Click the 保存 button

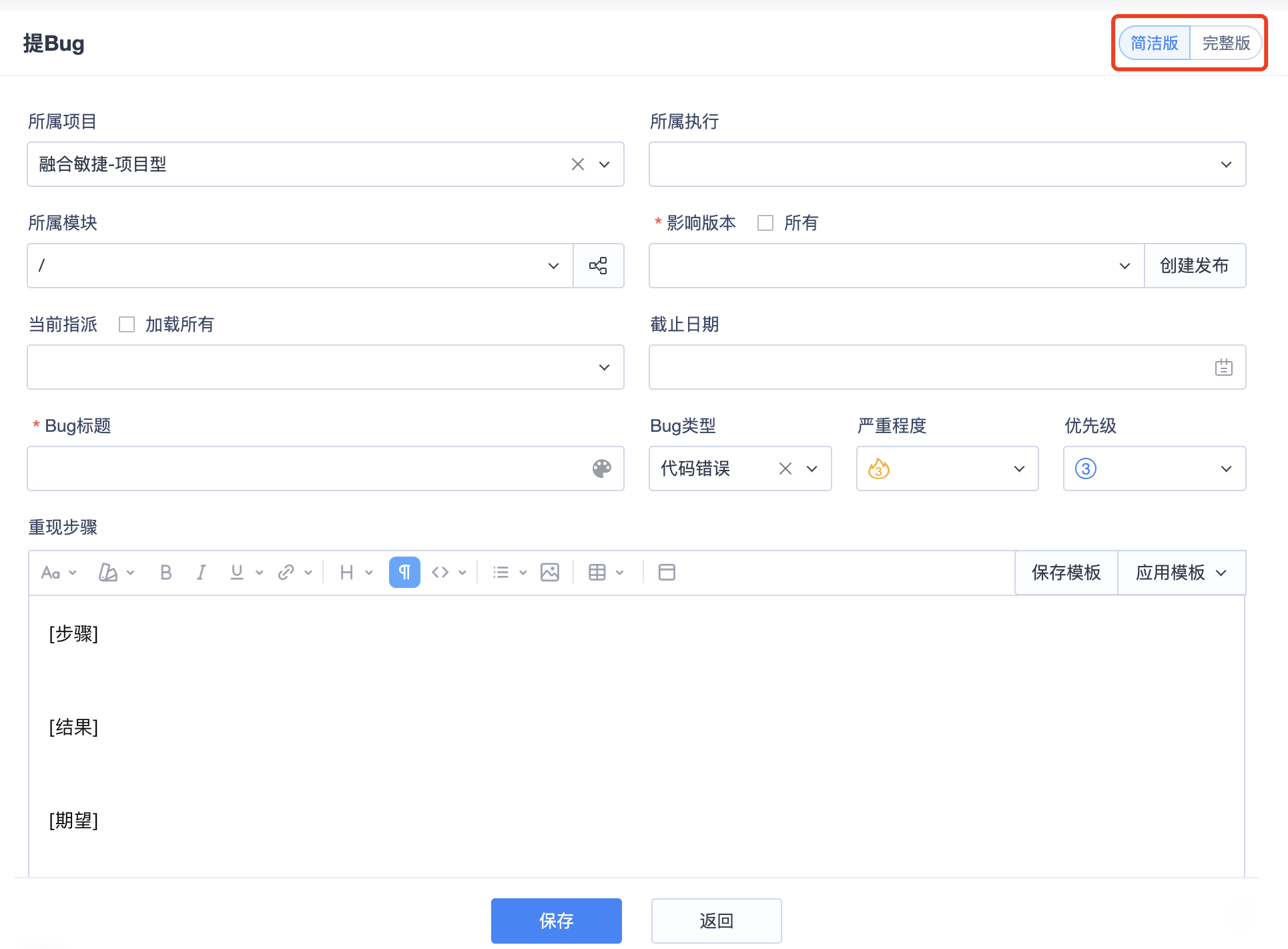point(556,920)
